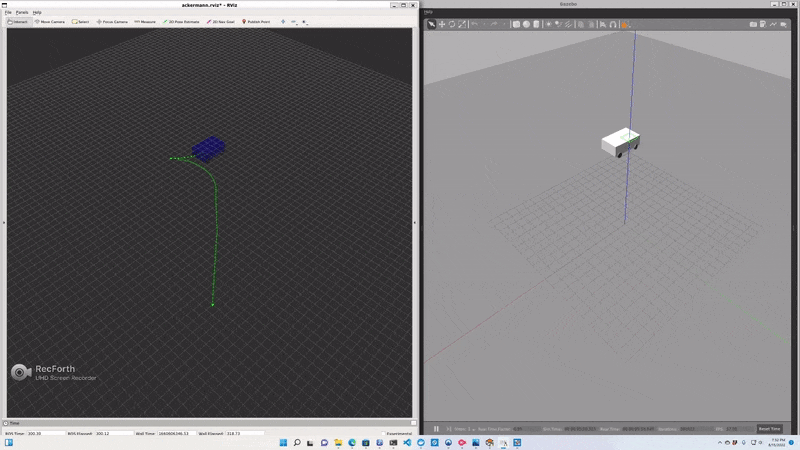The width and height of the screenshot is (800, 450).
Task: Click the ROS Elapsed value field
Action: click(x=114, y=433)
